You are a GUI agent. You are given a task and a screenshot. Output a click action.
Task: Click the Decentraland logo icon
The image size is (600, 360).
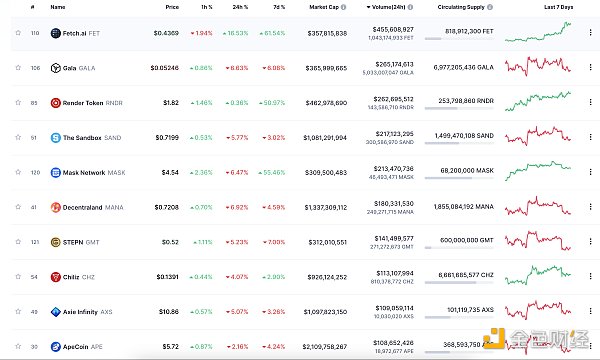[55, 207]
